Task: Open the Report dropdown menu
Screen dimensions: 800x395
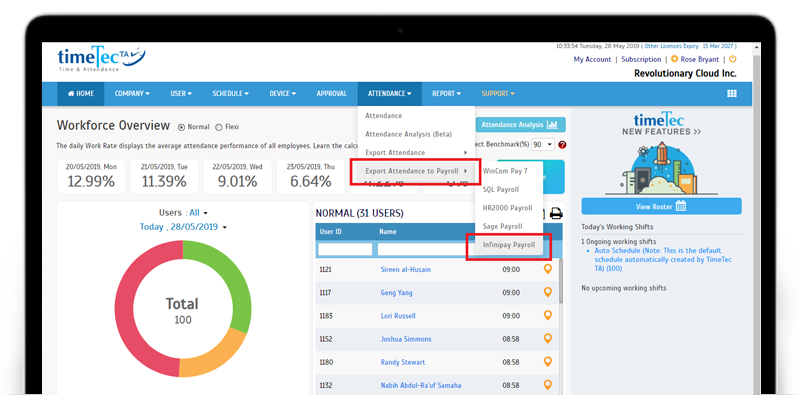Action: pyautogui.click(x=446, y=94)
